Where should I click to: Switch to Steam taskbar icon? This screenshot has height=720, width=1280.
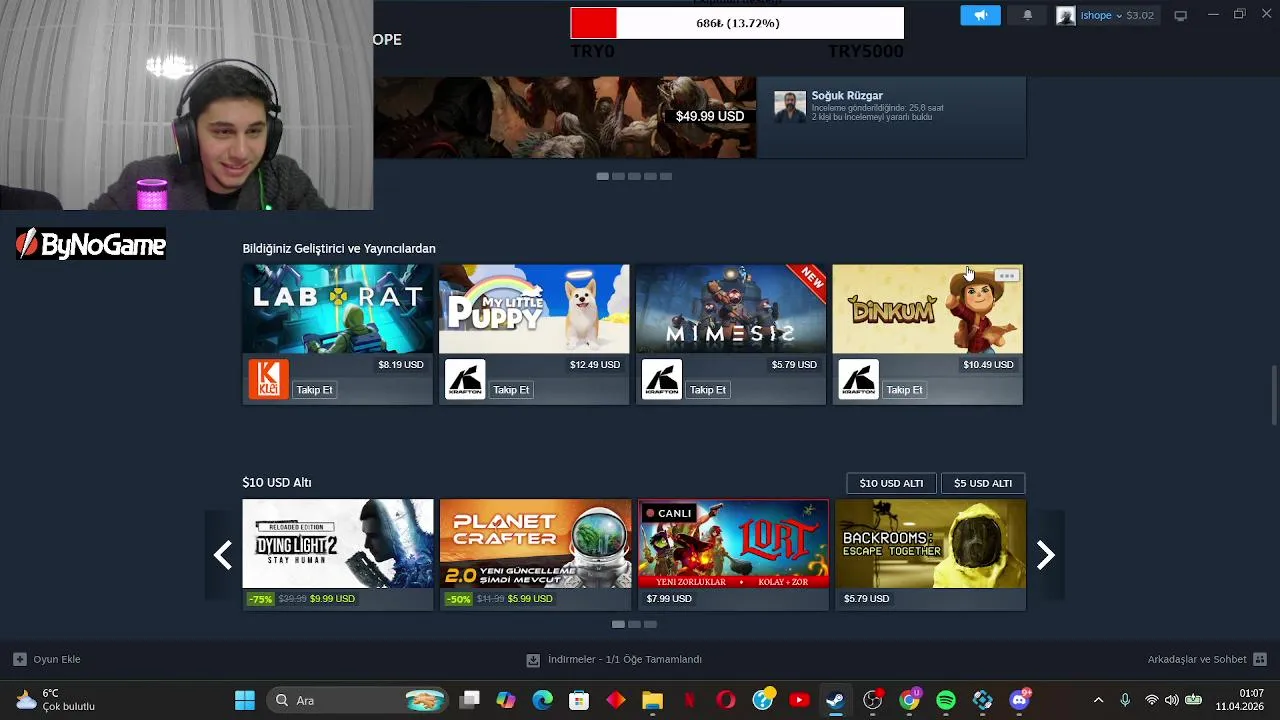click(835, 700)
